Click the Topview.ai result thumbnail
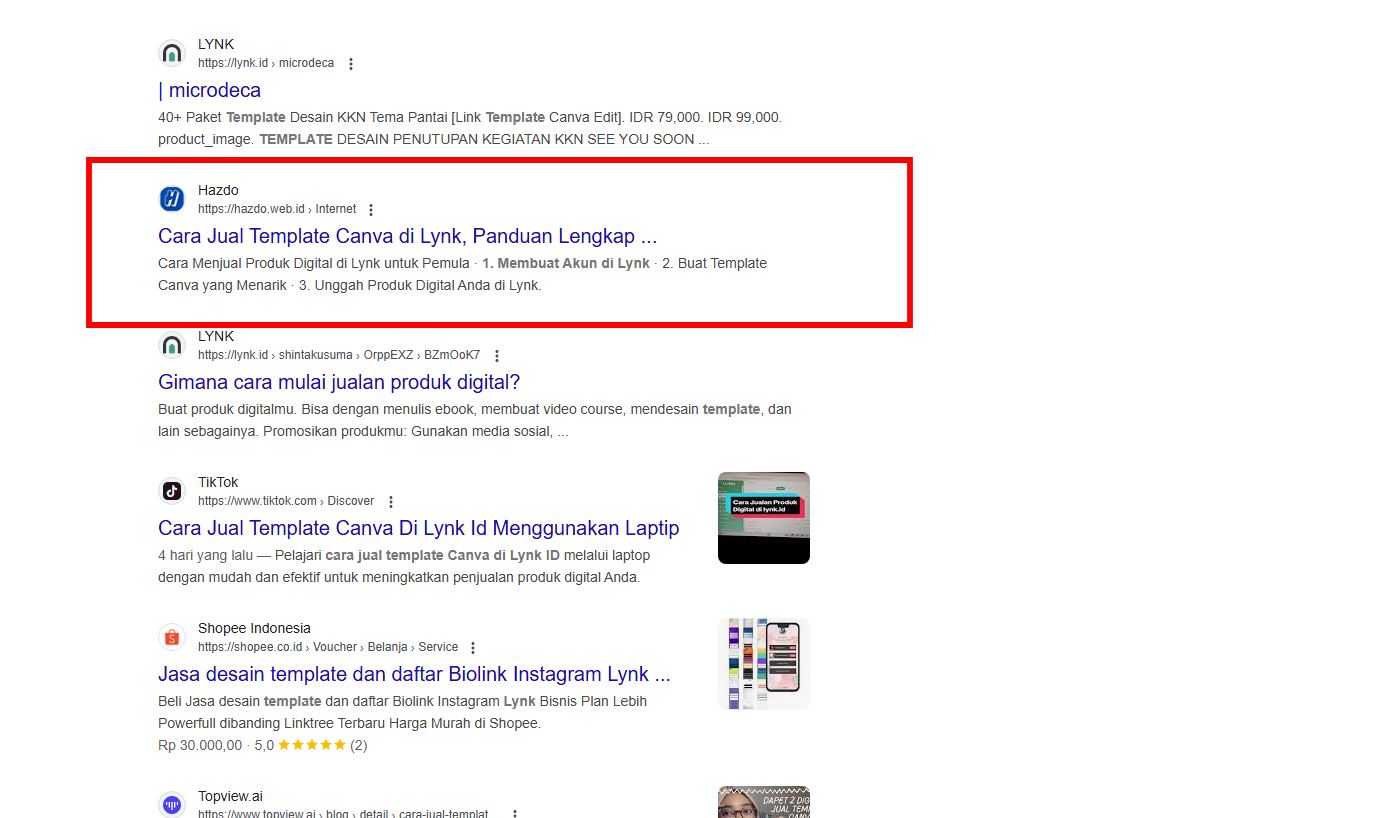This screenshot has width=1386, height=818. [x=764, y=802]
